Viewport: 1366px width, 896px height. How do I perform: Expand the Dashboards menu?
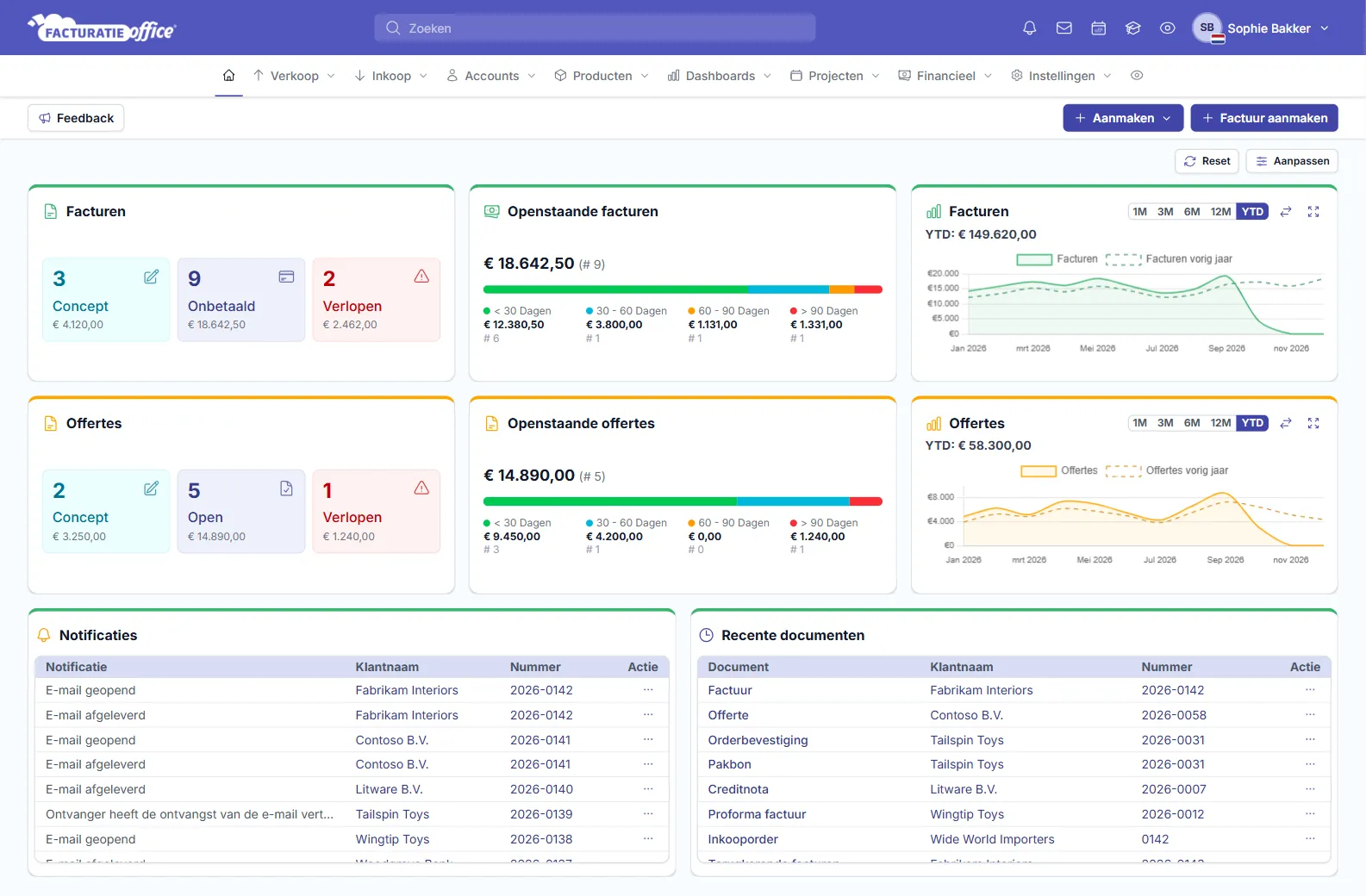(720, 76)
